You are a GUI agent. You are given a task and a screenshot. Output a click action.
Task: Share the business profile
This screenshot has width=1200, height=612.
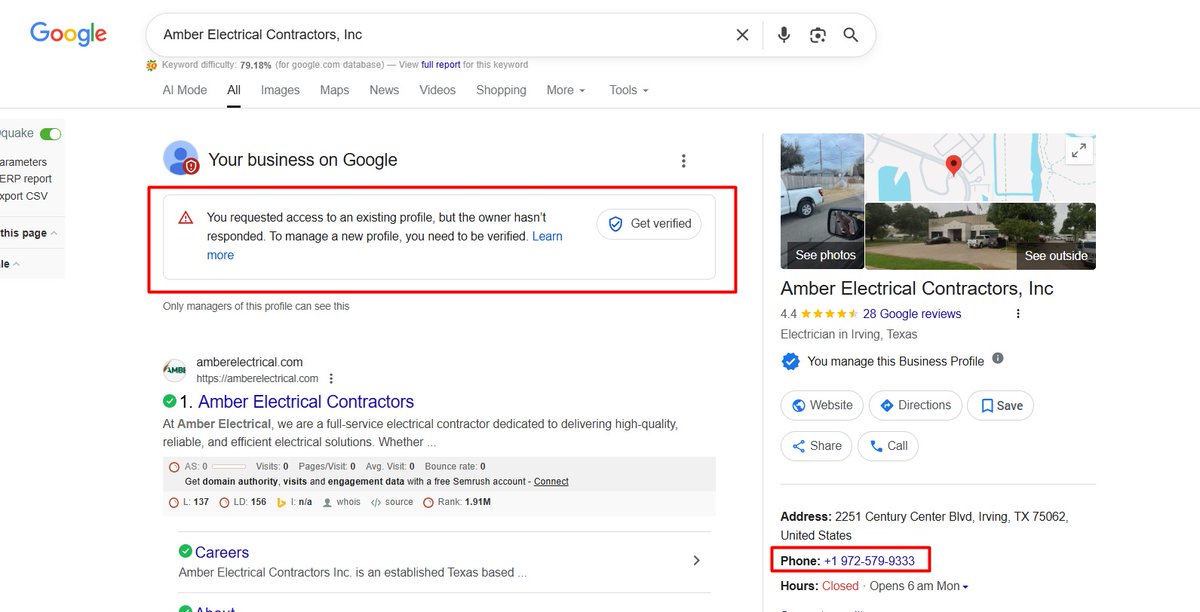[x=817, y=446]
